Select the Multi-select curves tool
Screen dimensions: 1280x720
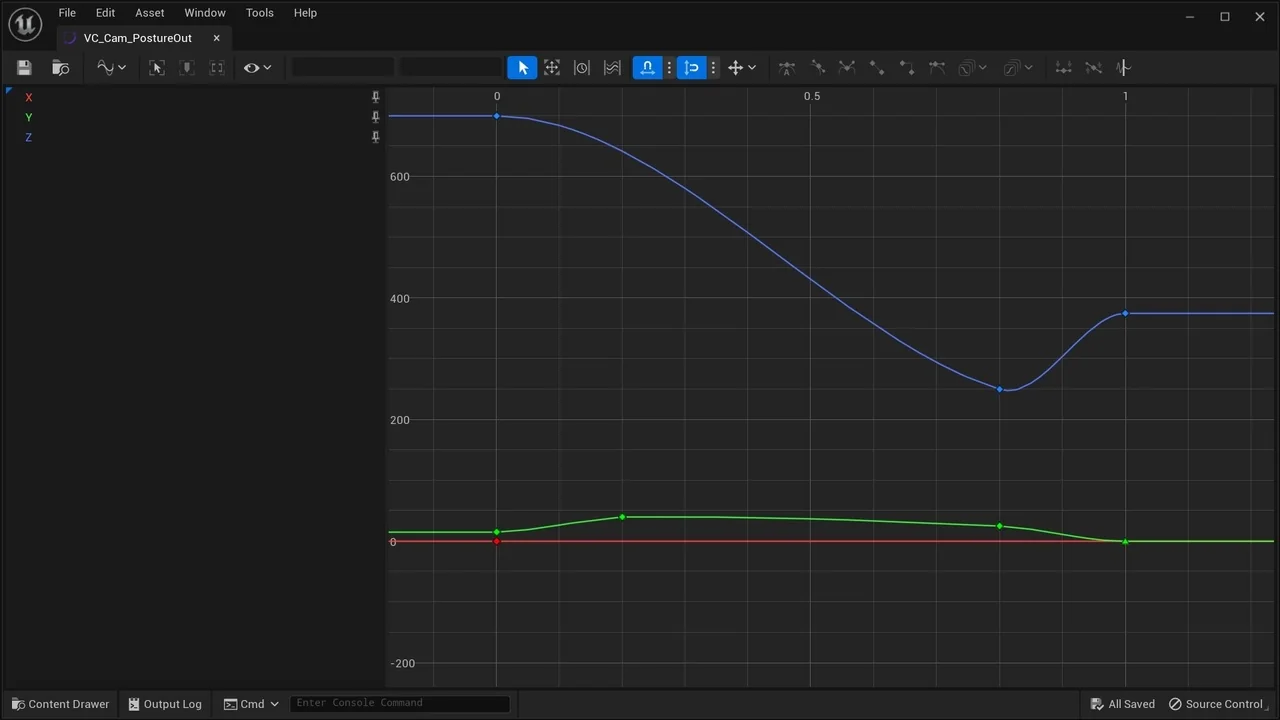(612, 68)
